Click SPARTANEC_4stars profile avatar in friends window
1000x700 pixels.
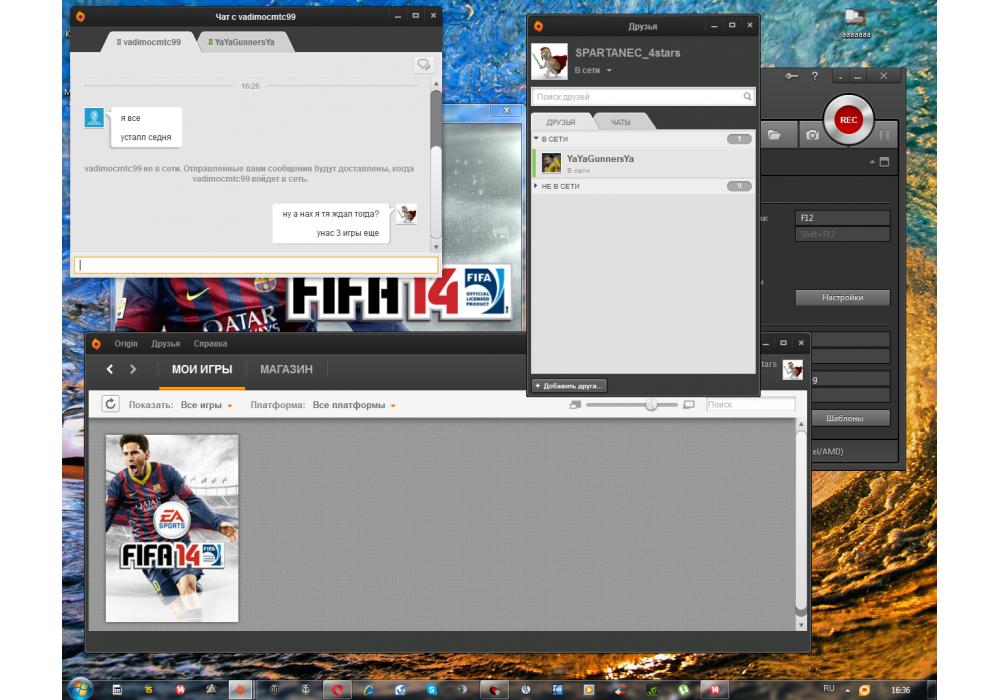point(549,61)
